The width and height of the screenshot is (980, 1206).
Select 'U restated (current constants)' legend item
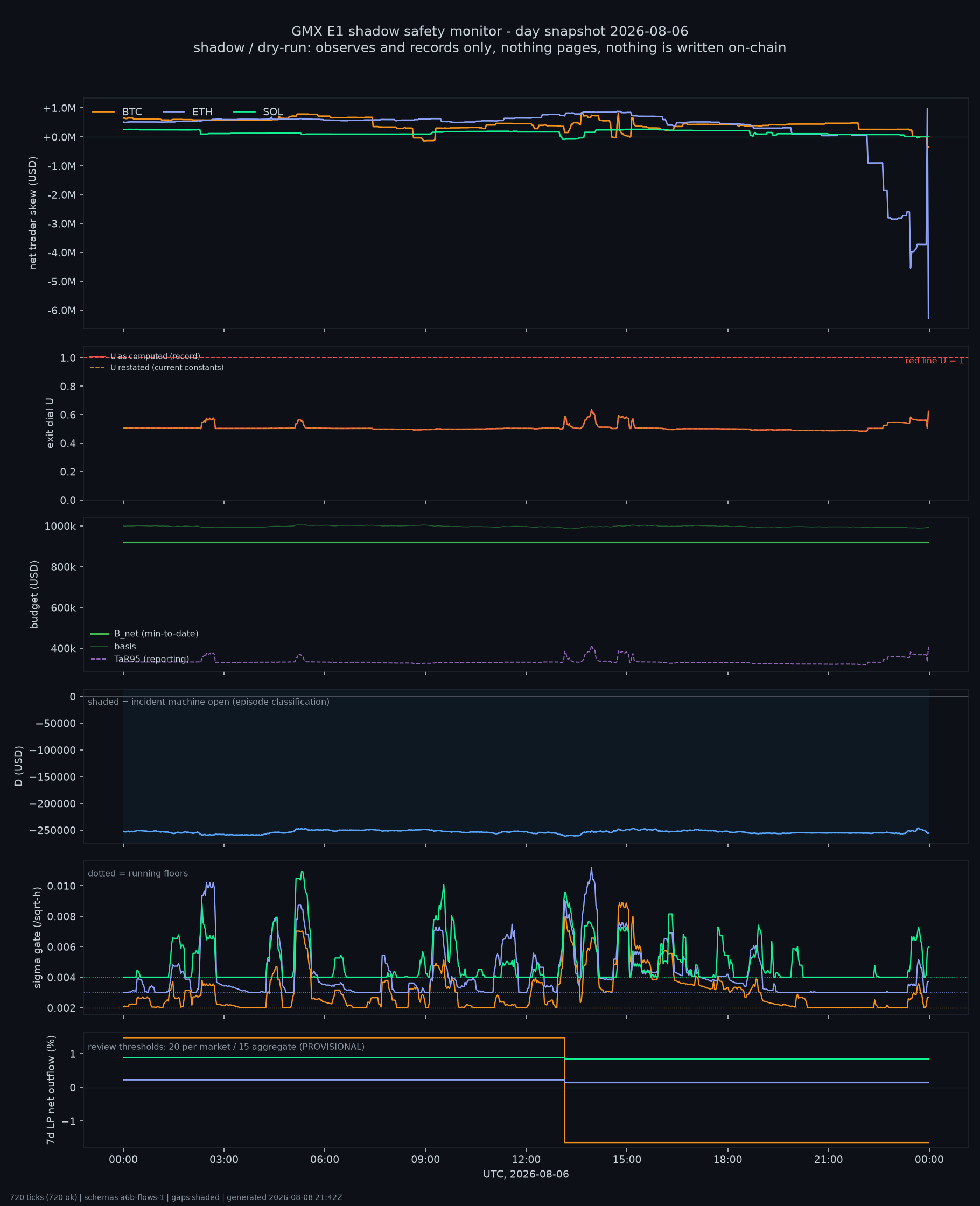coord(156,367)
